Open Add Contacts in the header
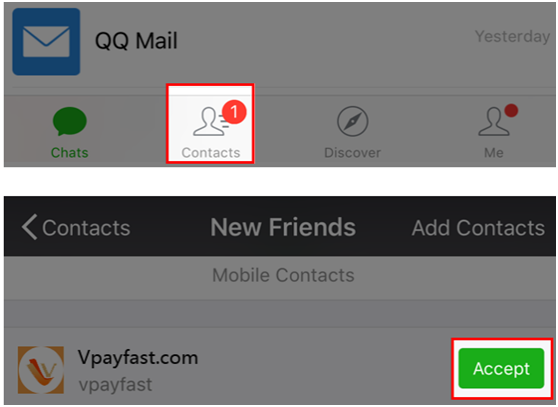 click(478, 228)
